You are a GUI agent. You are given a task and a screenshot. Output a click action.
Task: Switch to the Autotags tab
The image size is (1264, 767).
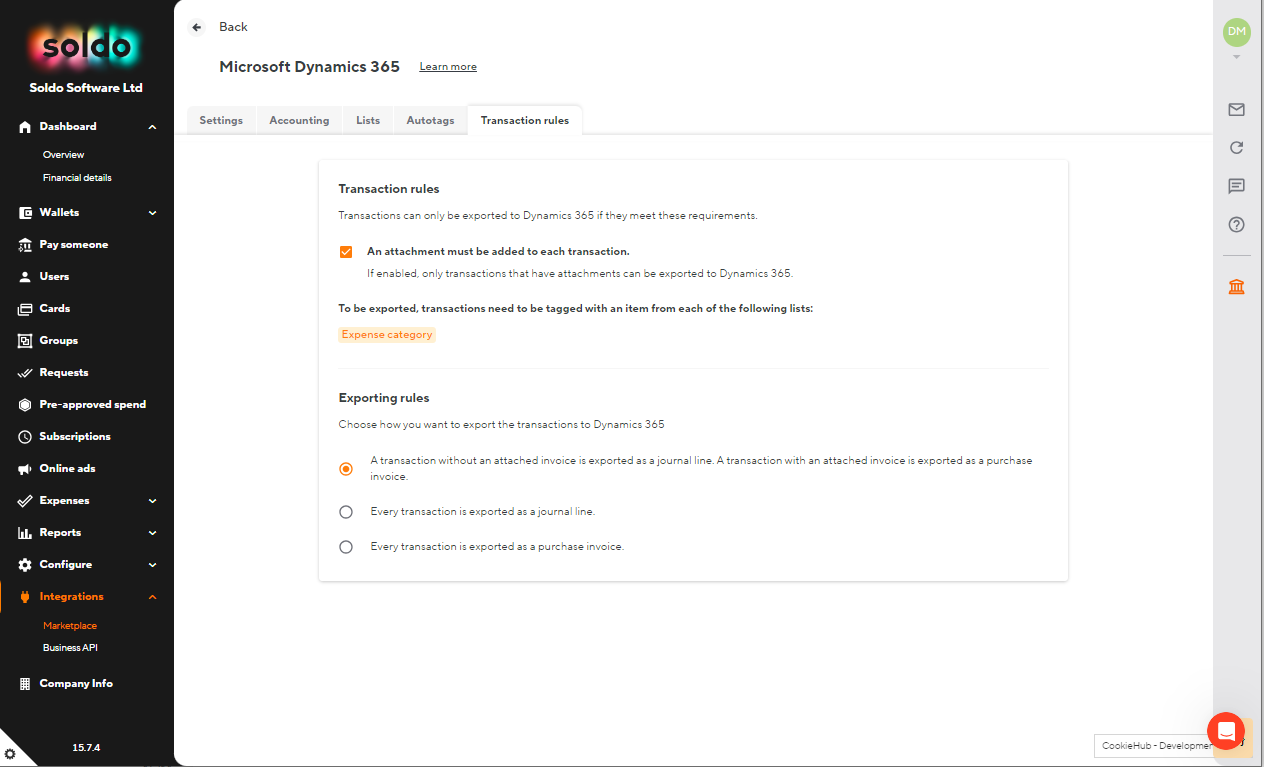pos(430,120)
